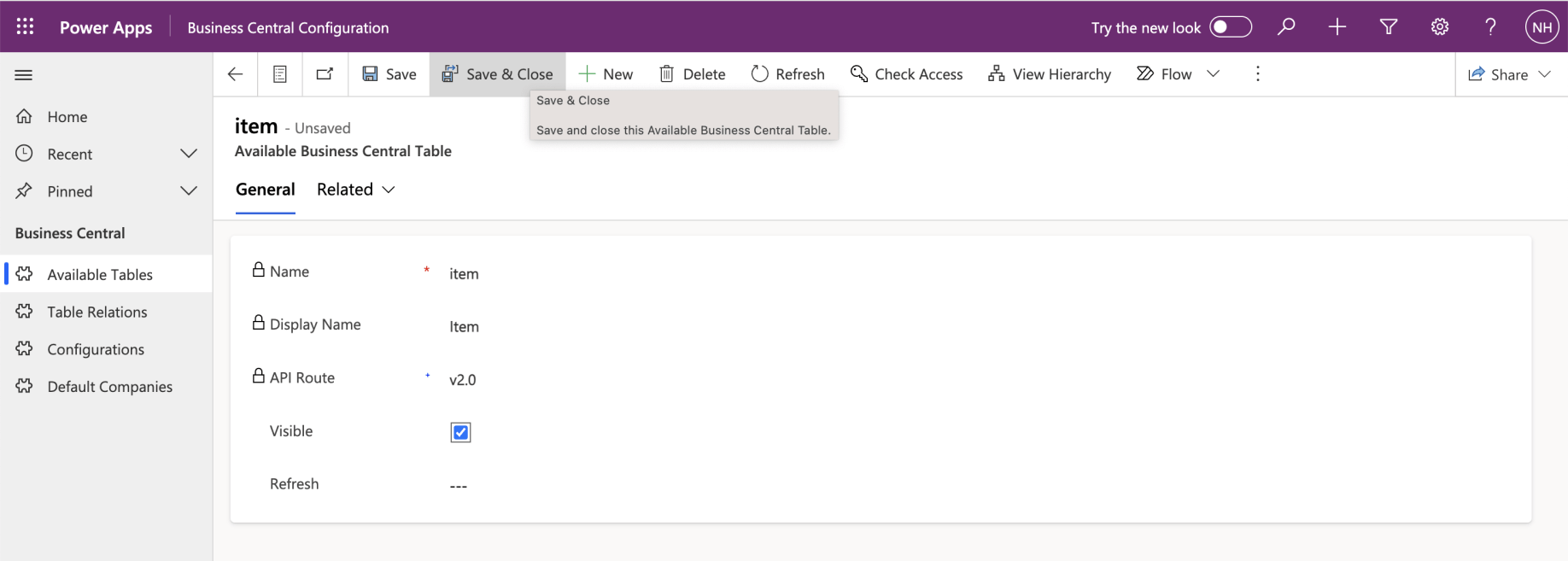Click Save & Close in the toolbar
Screen dimensions: 1568x561
(497, 73)
